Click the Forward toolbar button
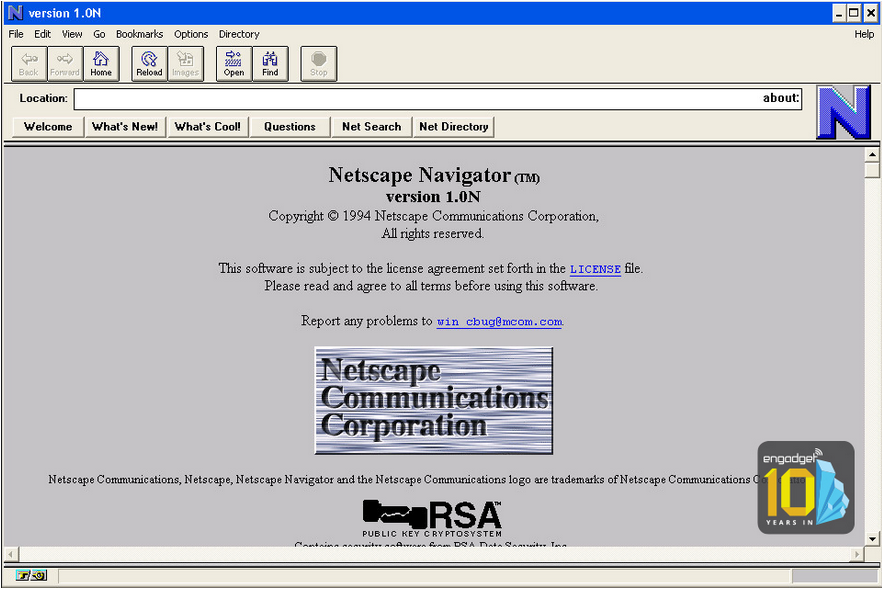Image resolution: width=883 pixels, height=589 pixels. click(x=65, y=64)
